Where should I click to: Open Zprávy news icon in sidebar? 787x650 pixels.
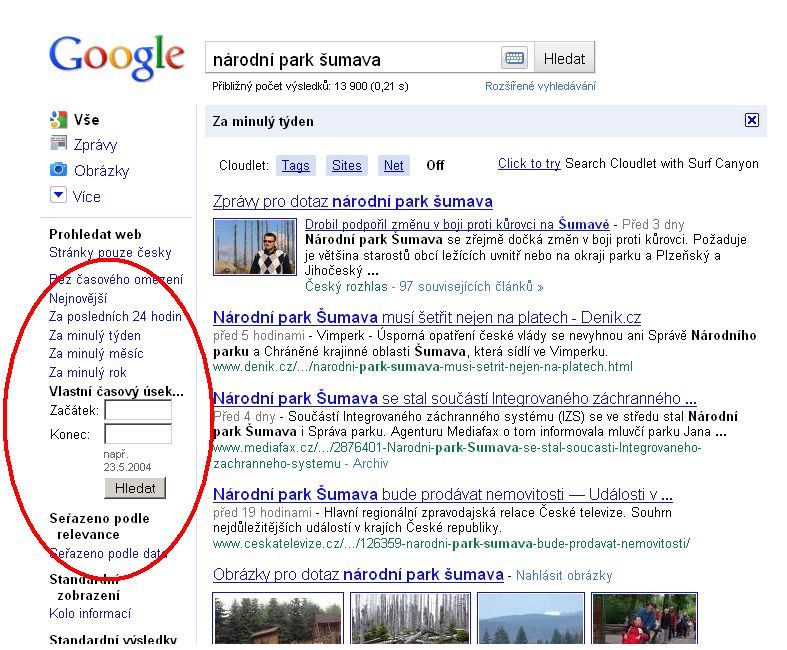(x=58, y=145)
